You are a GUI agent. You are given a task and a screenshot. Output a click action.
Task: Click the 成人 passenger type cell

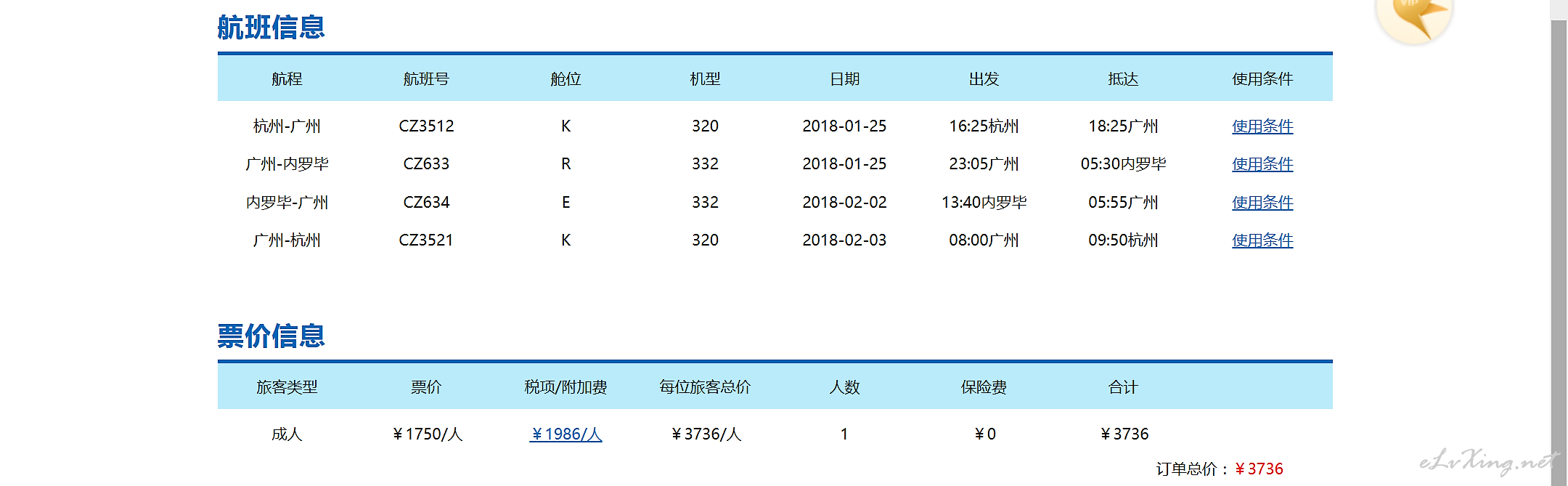tap(287, 434)
